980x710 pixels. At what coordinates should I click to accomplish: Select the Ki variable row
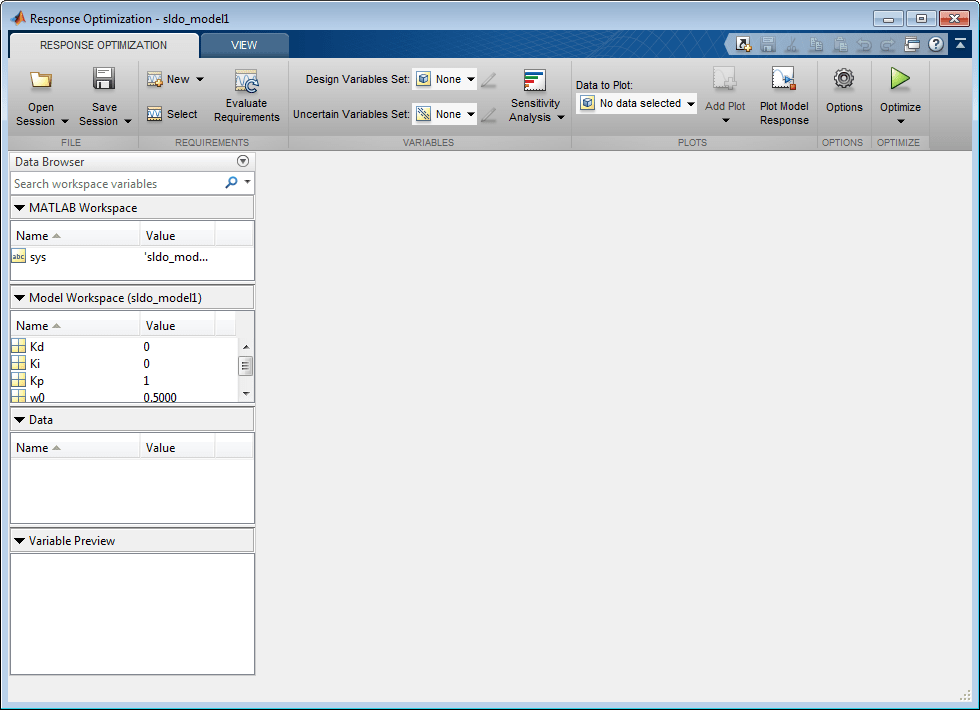click(124, 364)
